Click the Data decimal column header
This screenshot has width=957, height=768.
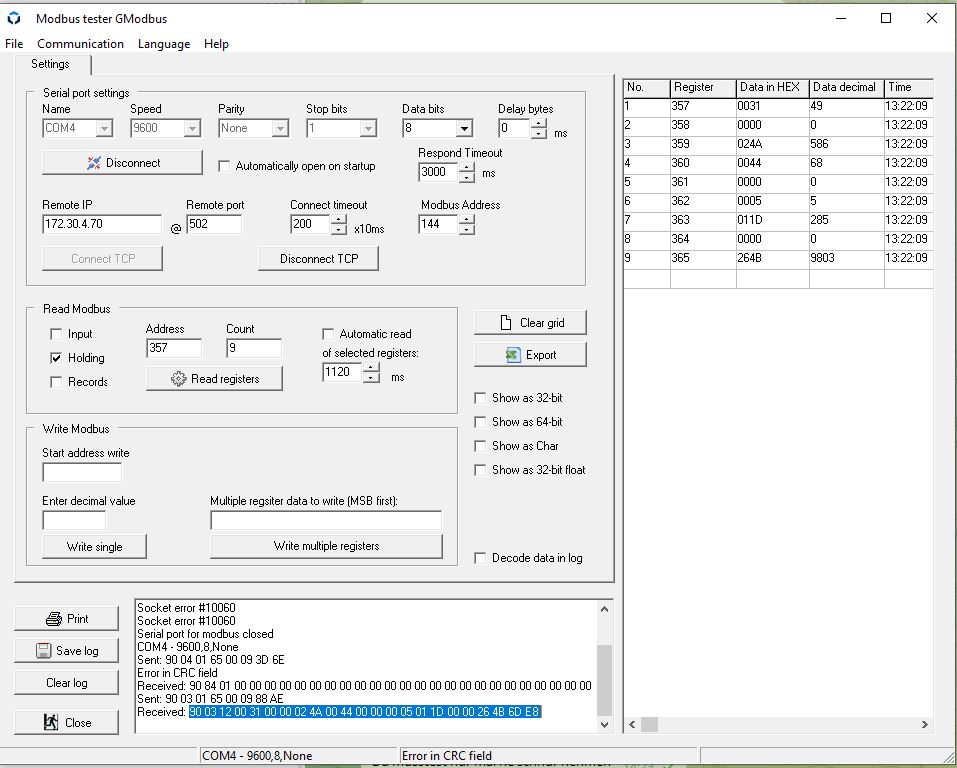847,87
